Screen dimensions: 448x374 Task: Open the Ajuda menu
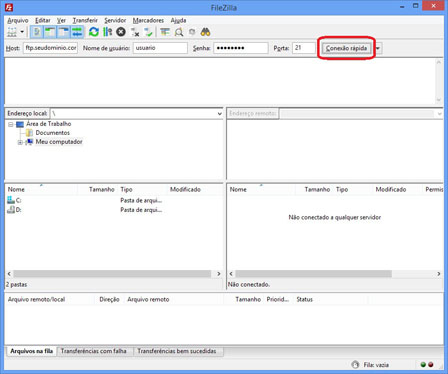178,20
